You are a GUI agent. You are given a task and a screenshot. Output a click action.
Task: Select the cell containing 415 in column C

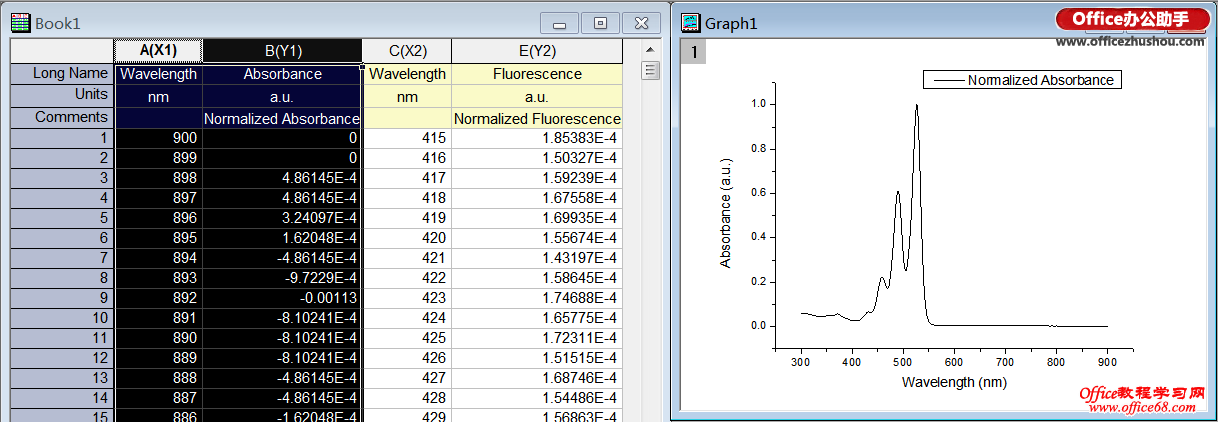coord(406,139)
